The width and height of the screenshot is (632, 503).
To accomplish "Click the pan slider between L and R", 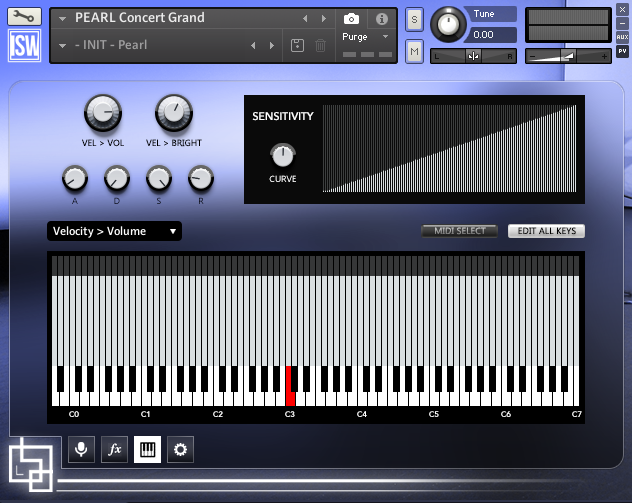I will [474, 56].
